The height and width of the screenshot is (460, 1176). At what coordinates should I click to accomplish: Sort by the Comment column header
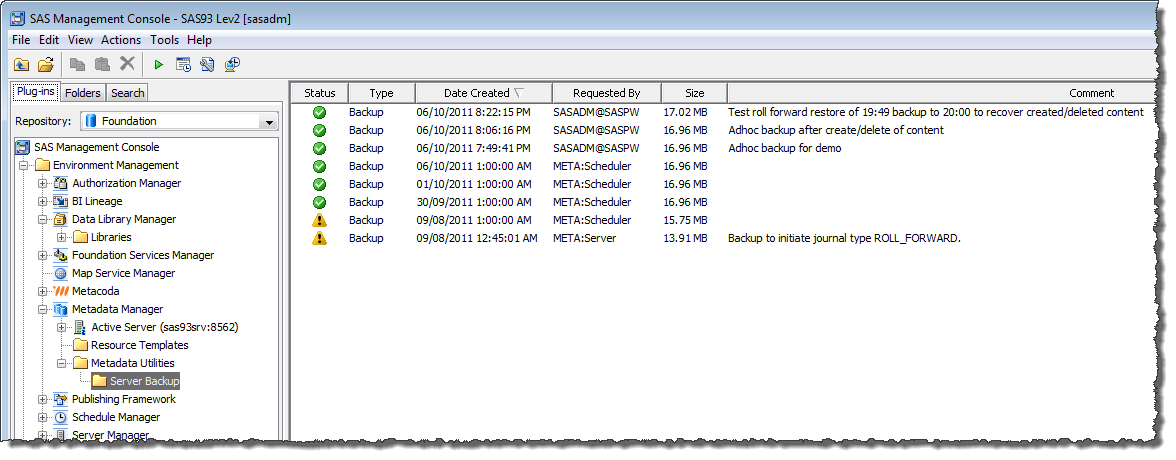(x=941, y=93)
